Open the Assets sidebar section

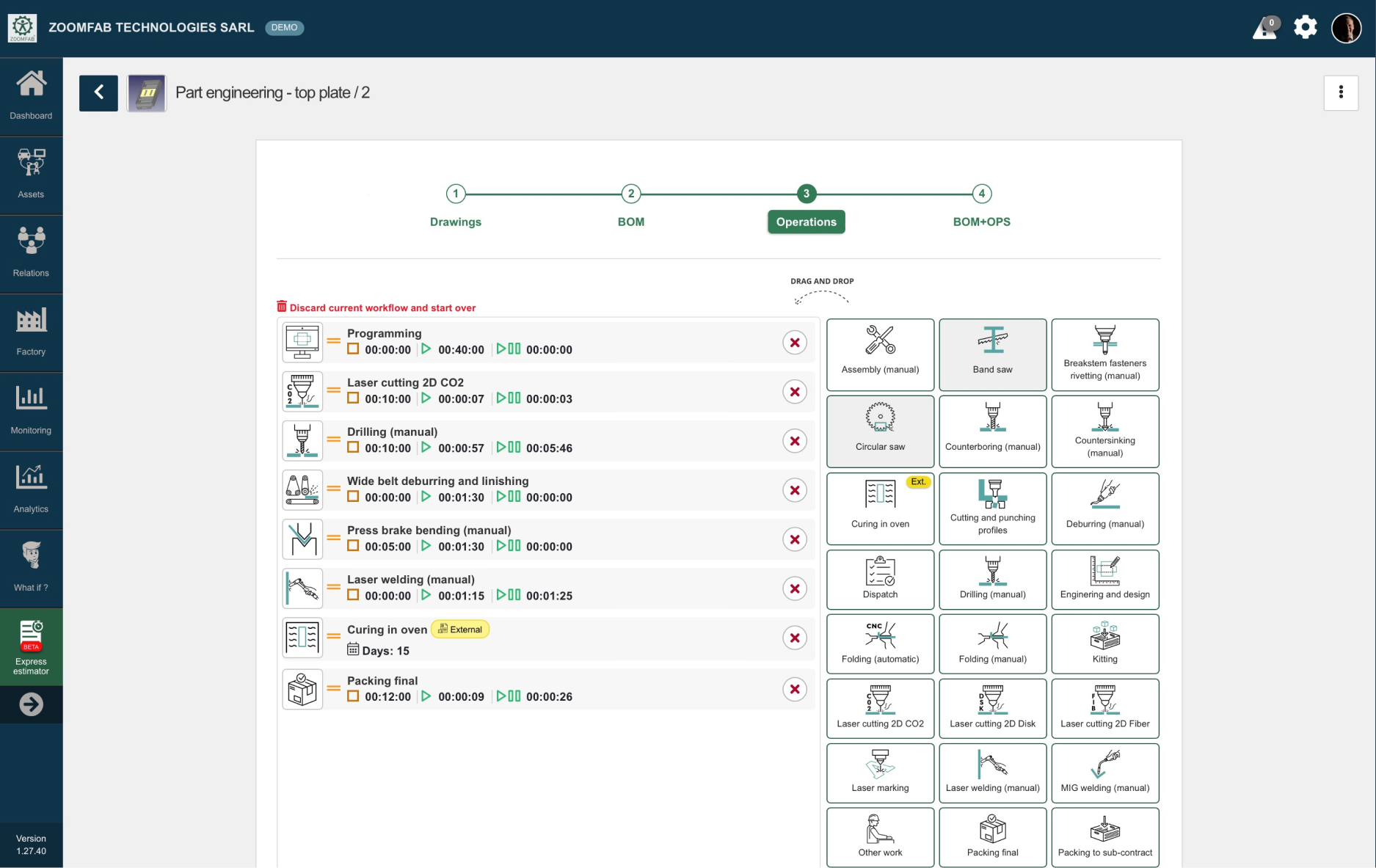tap(31, 174)
